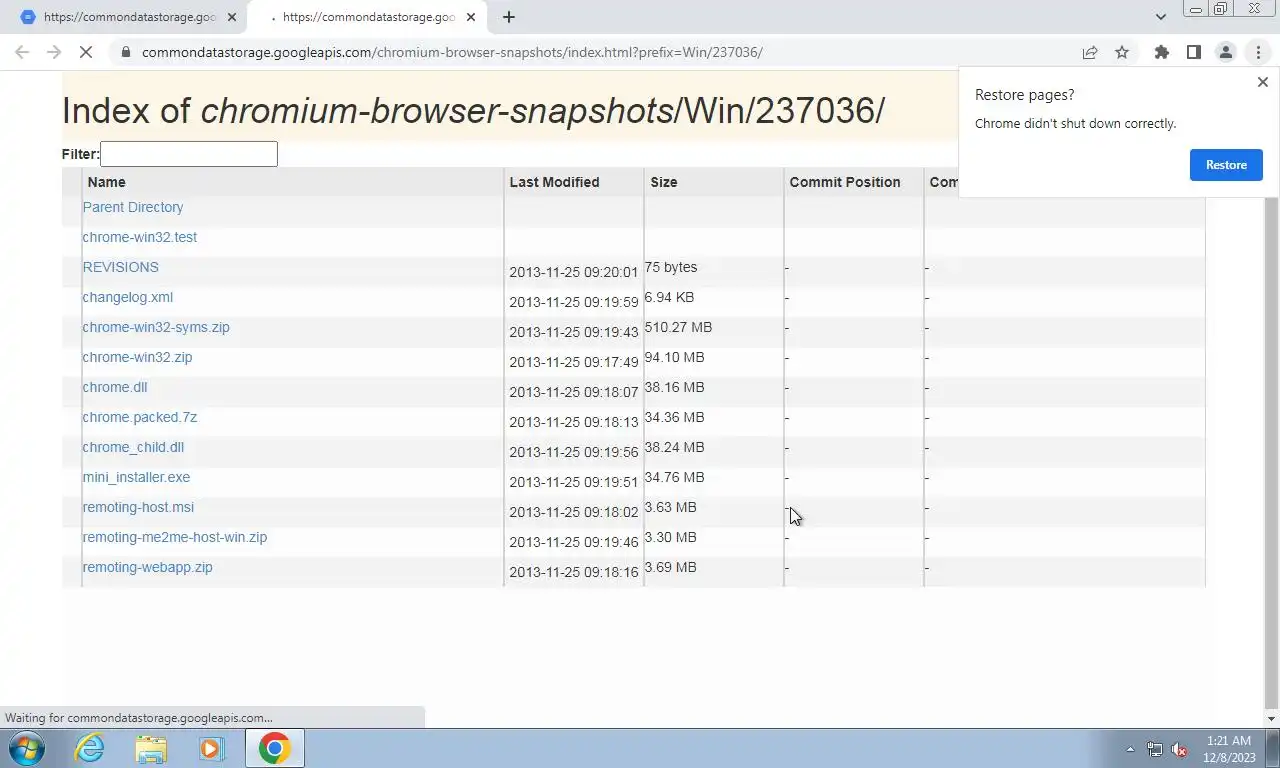1280x768 pixels.
Task: Select the 94.10 MB size cell
Action: coord(674,357)
